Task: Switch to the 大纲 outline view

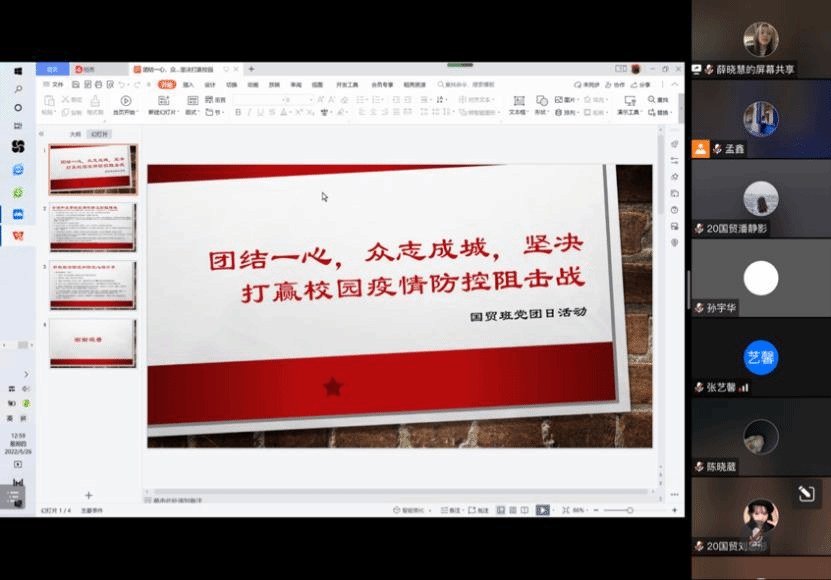Action: click(x=75, y=133)
